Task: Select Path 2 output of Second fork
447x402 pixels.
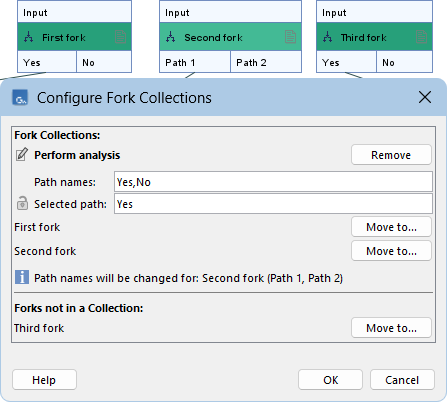Action: tap(266, 62)
